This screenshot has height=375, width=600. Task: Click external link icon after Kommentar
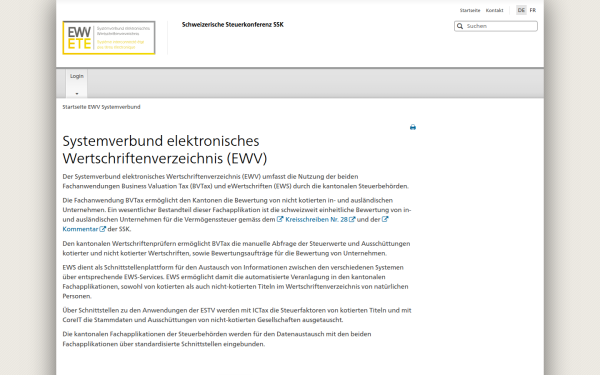point(103,229)
